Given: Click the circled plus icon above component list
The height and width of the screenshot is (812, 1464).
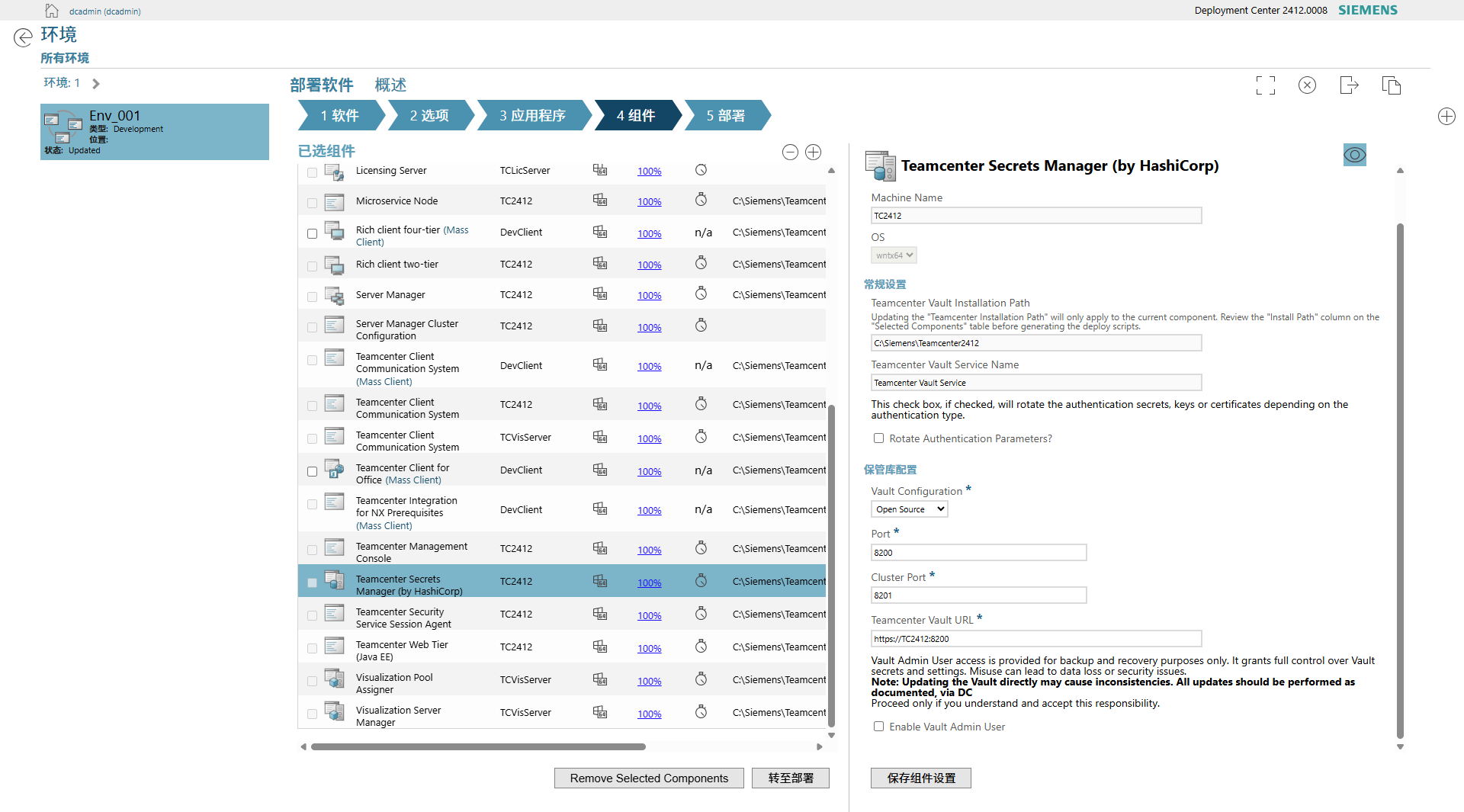Looking at the screenshot, I should pyautogui.click(x=814, y=152).
